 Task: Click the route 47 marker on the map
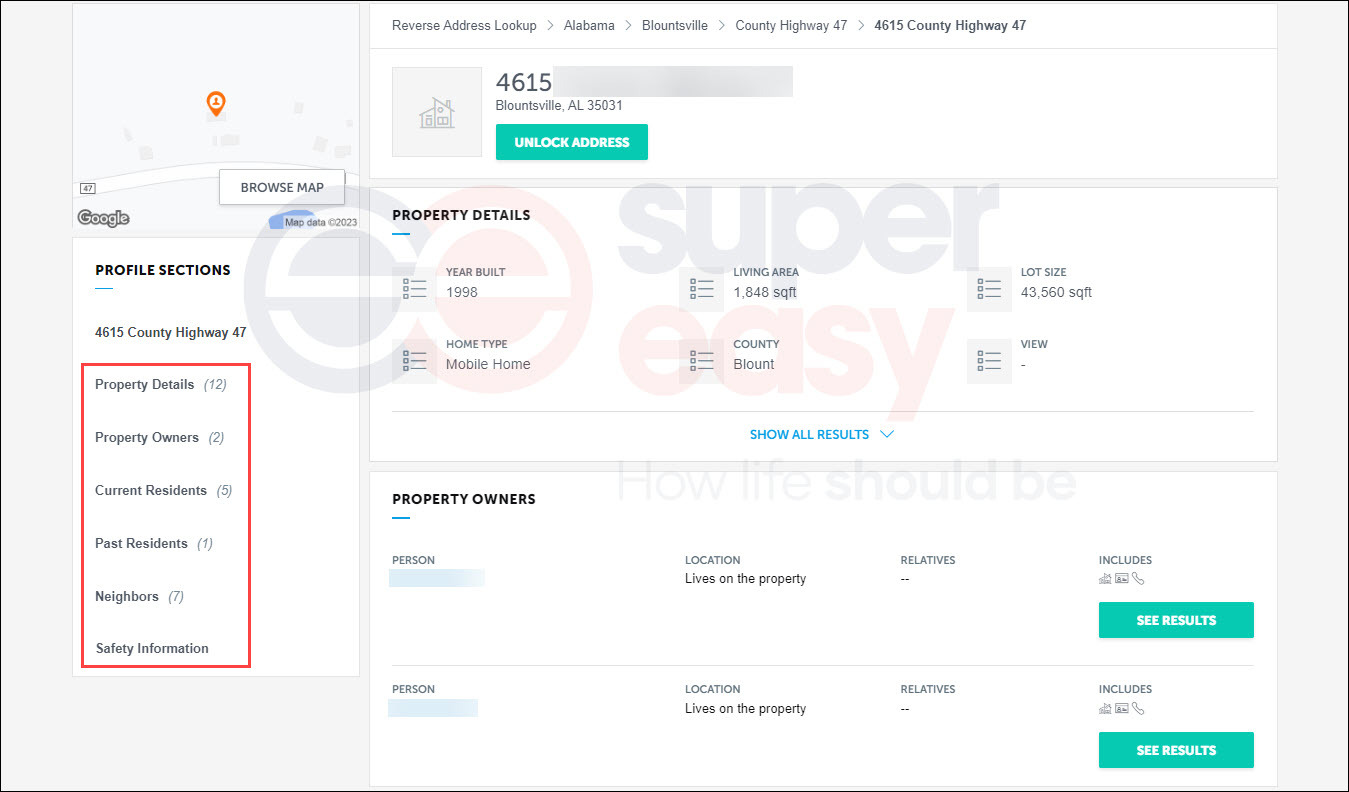(x=88, y=188)
